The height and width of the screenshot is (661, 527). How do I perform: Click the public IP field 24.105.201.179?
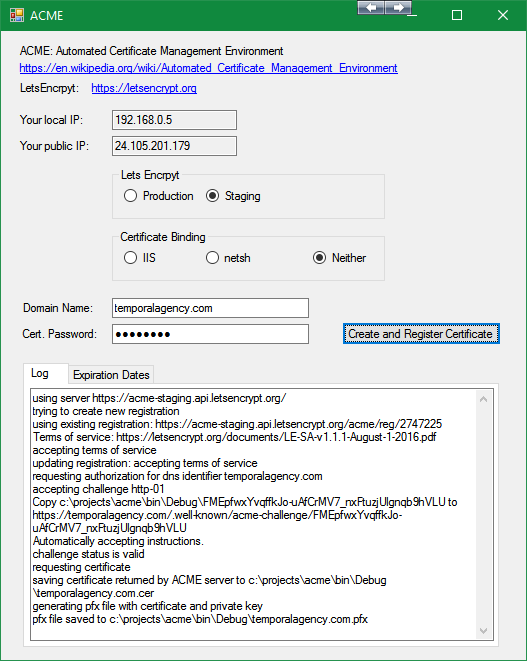click(x=174, y=146)
